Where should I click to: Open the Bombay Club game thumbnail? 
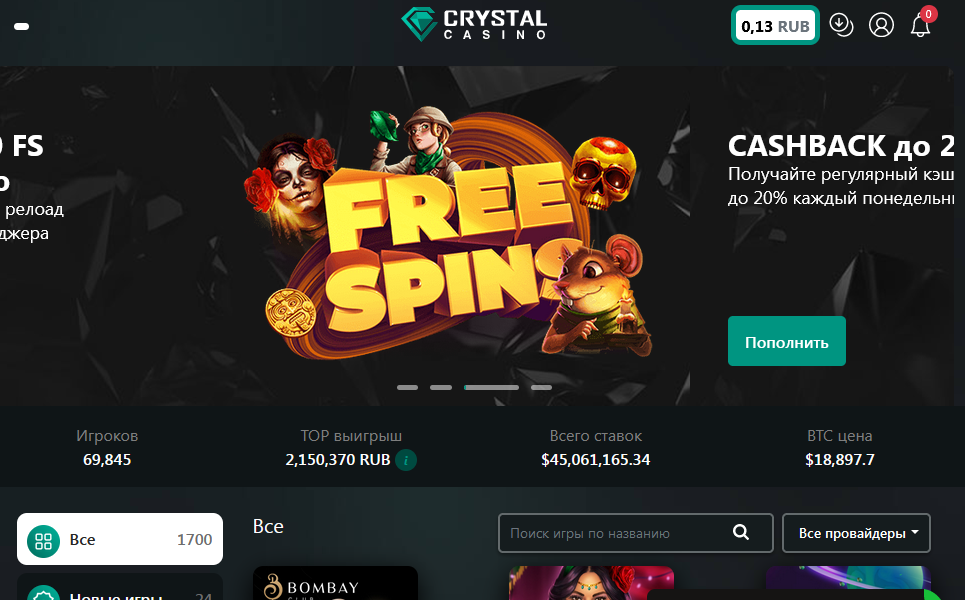coord(335,583)
